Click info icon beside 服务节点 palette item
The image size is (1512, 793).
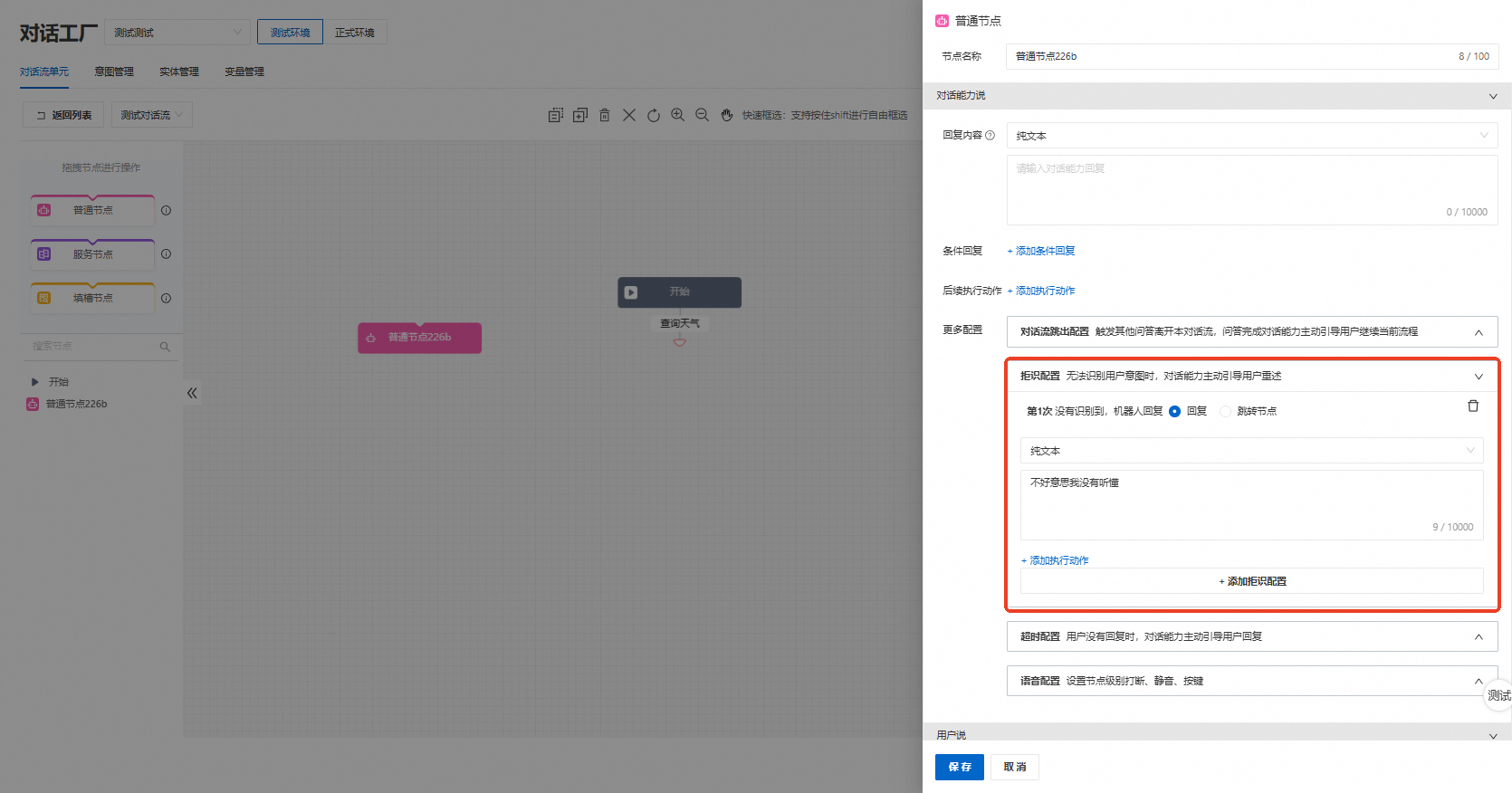[166, 253]
